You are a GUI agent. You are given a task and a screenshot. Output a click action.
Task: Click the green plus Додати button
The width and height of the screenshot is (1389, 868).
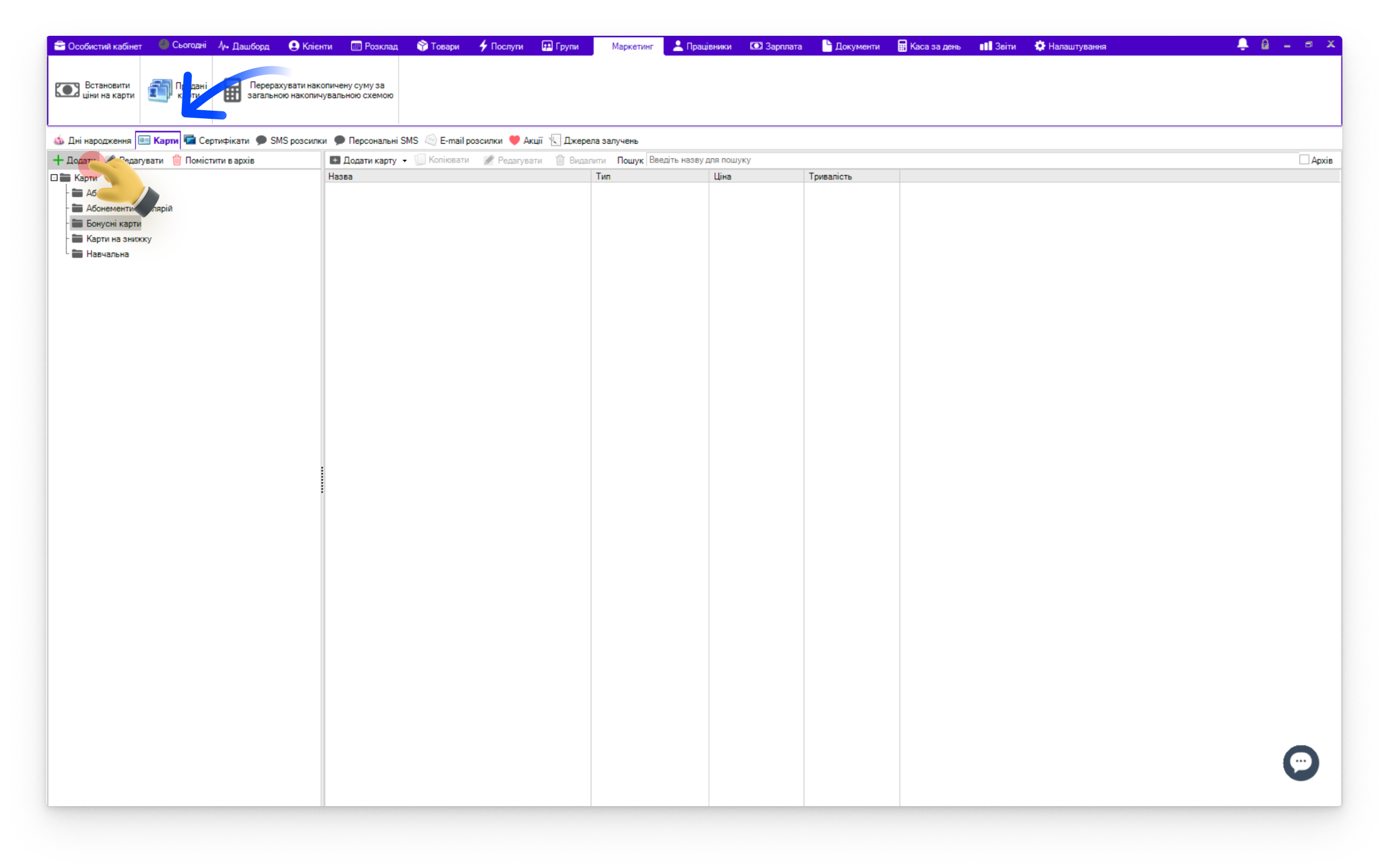coord(74,160)
